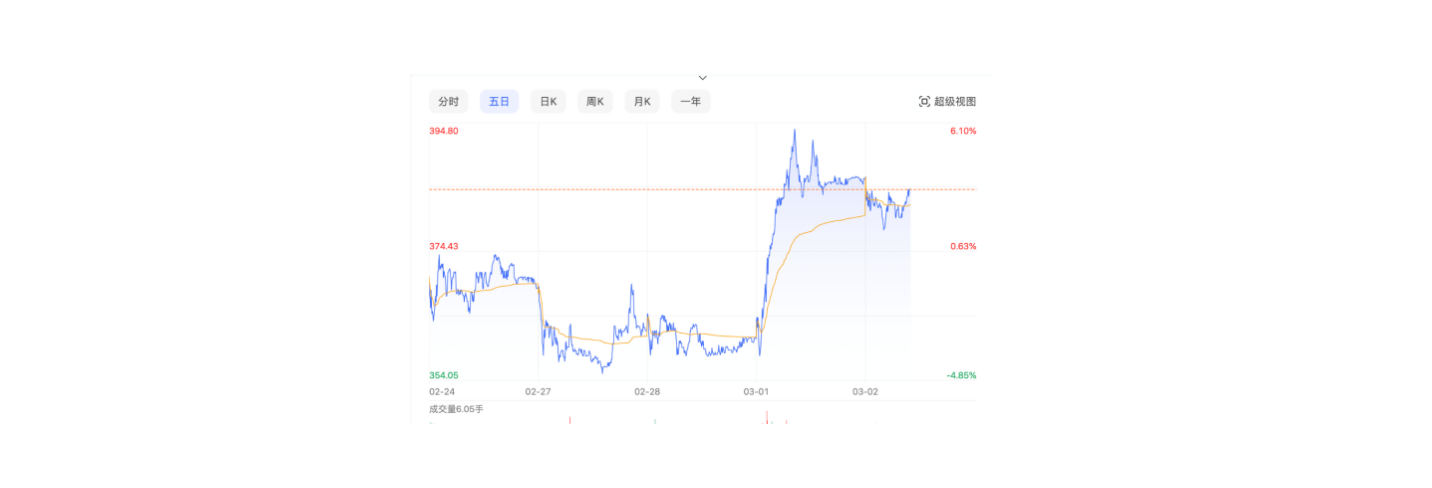Collapse the panel with the top chevron
This screenshot has height=488, width=1432.
point(702,78)
